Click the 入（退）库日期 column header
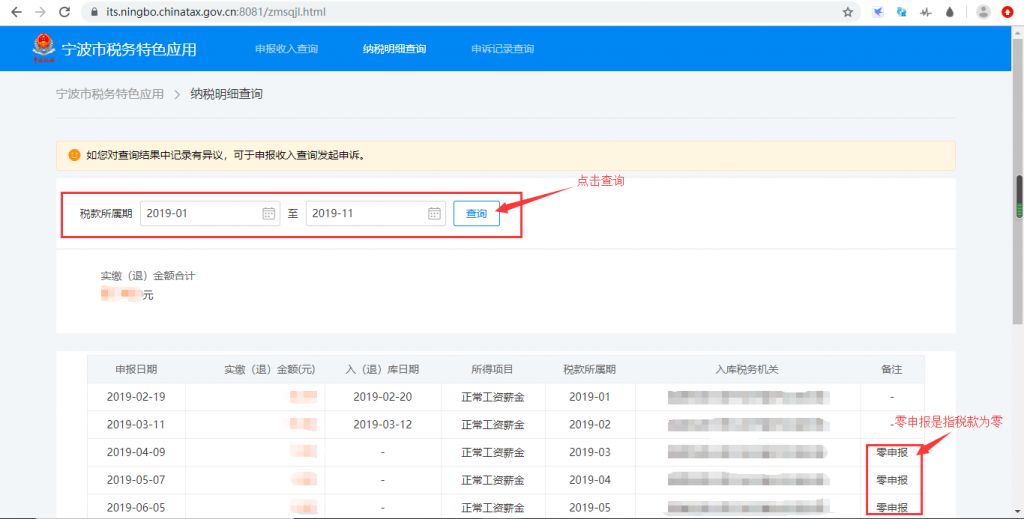 pos(383,370)
